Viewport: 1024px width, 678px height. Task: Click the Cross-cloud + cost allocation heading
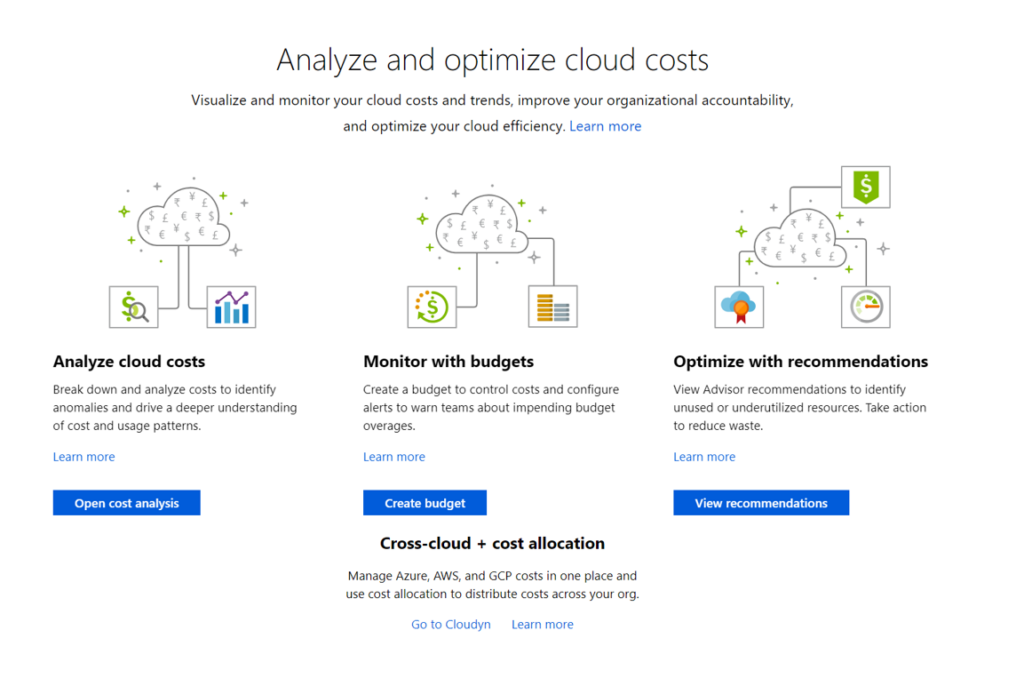point(492,543)
